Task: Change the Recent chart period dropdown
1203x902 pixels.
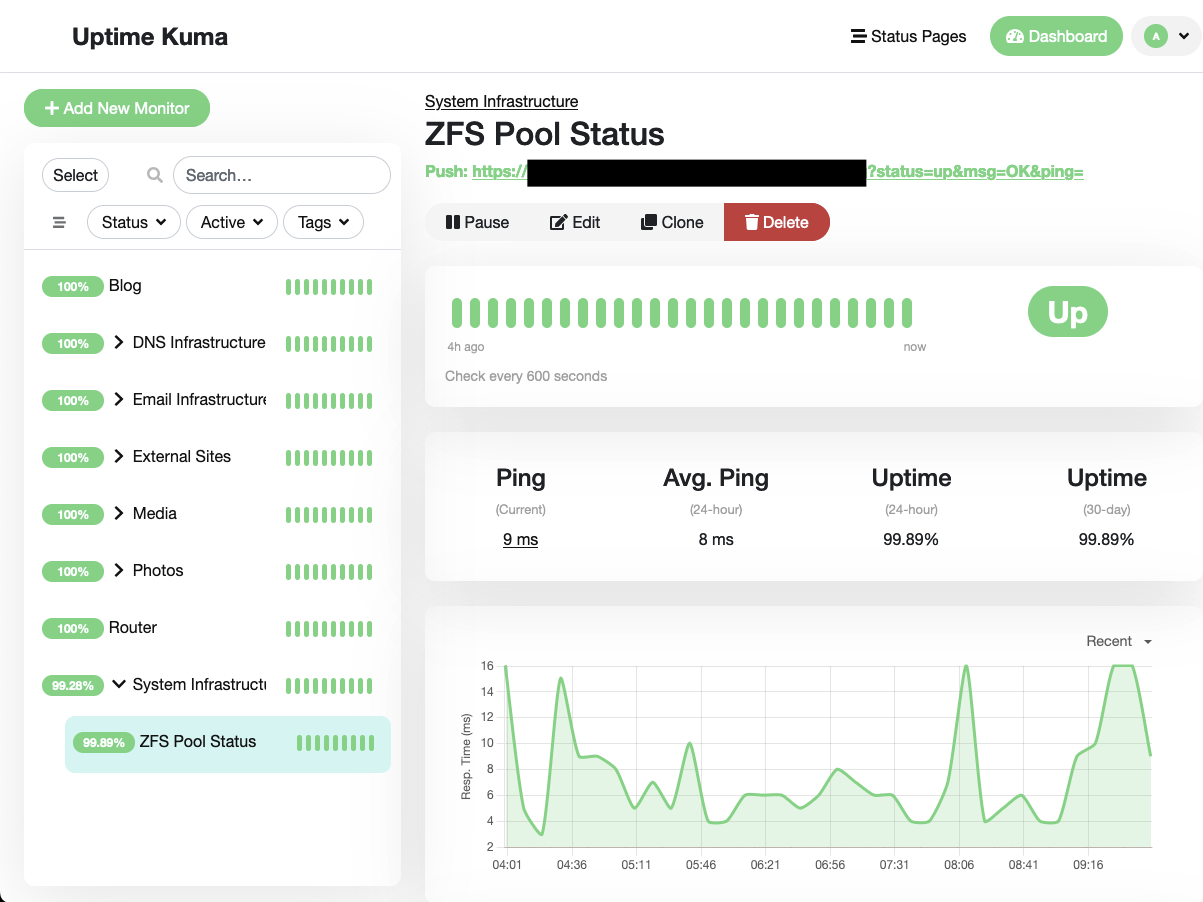Action: (x=1118, y=641)
